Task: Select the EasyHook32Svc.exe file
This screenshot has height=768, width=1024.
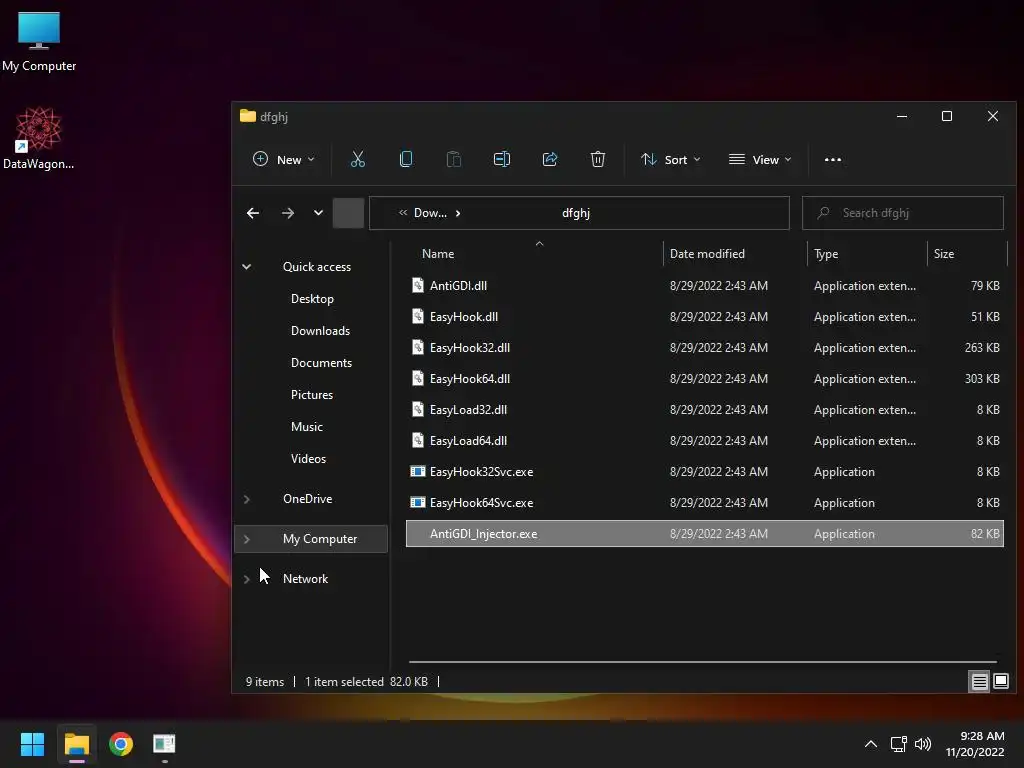Action: pos(705,472)
